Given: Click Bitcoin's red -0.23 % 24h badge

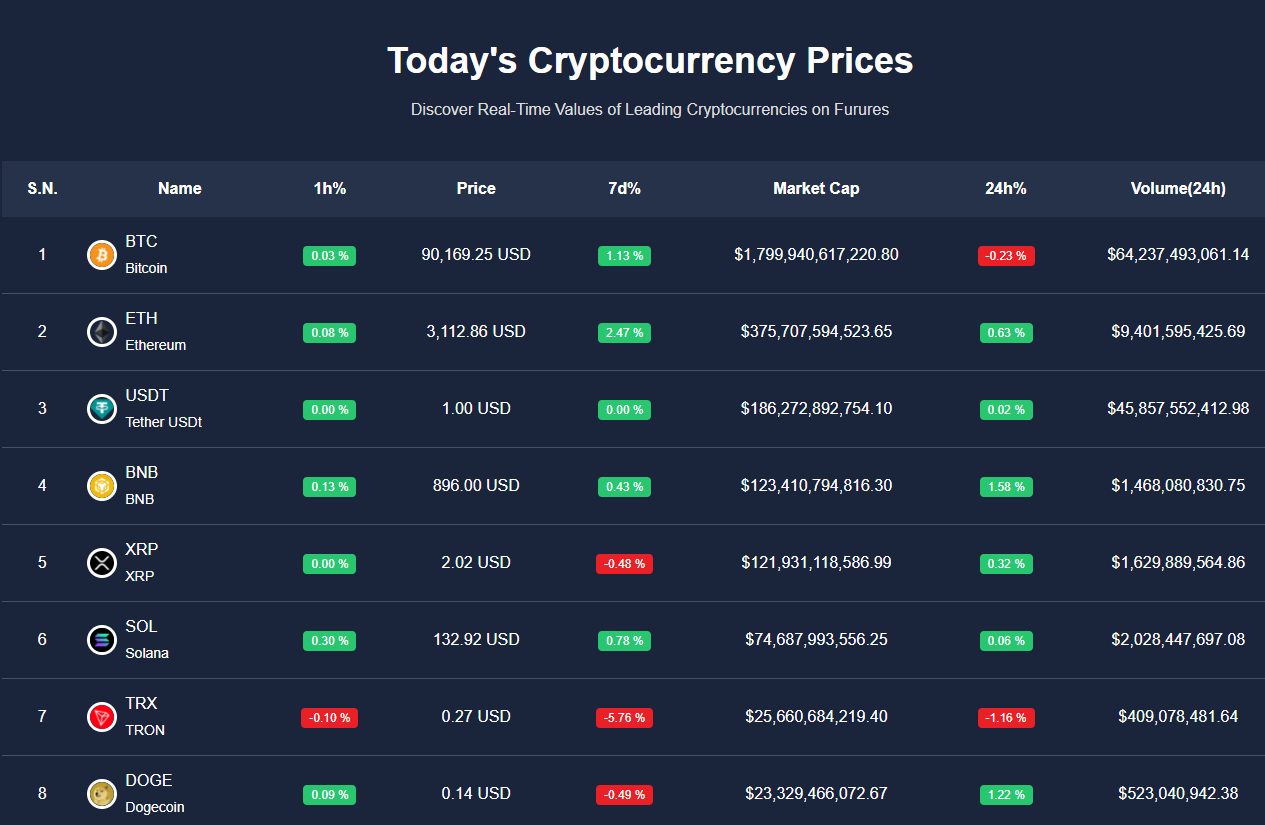Looking at the screenshot, I should [1006, 256].
